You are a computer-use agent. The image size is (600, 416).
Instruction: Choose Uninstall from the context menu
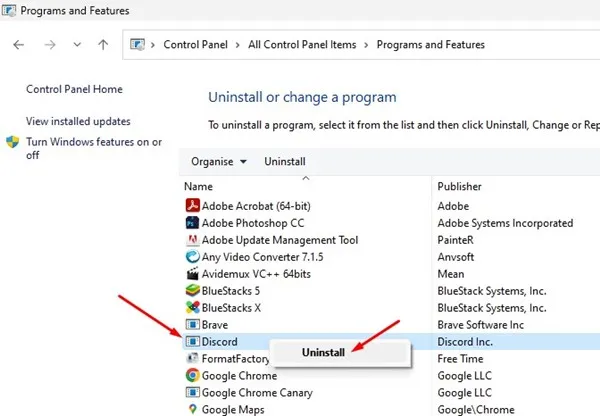point(323,352)
